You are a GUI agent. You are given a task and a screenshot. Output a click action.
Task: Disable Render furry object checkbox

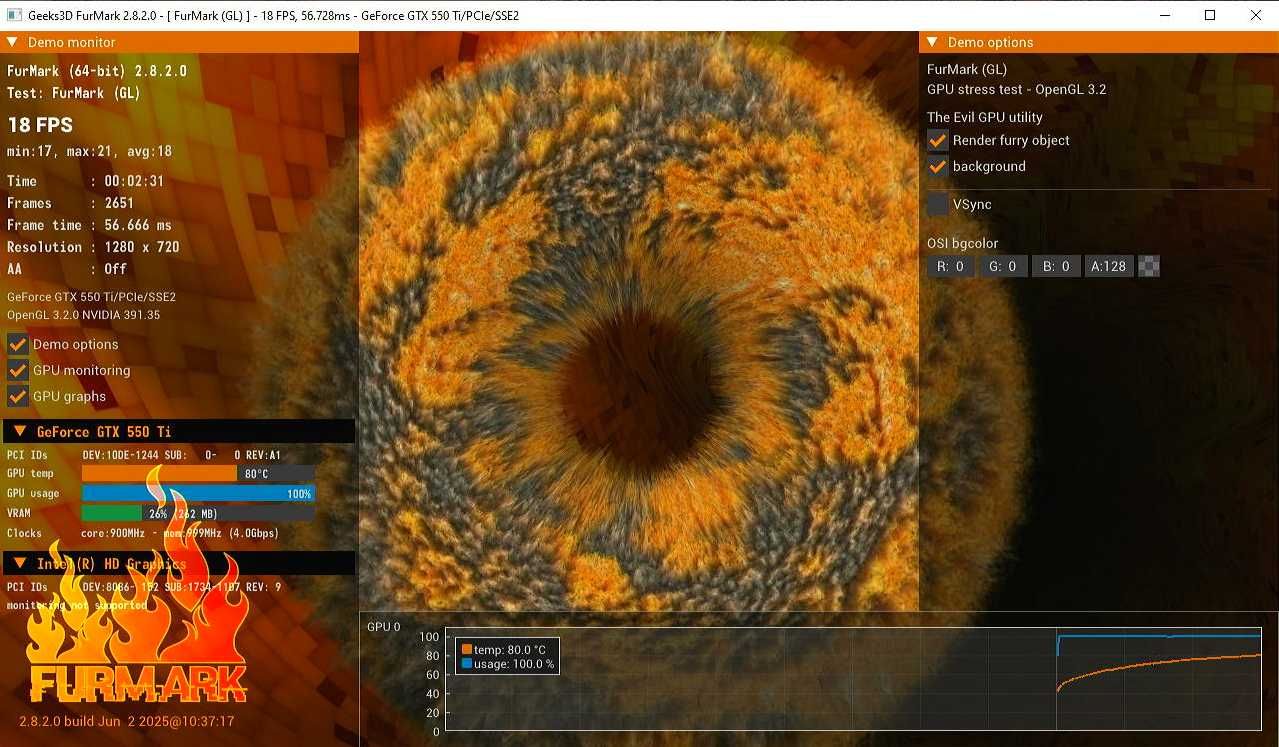pyautogui.click(x=938, y=140)
